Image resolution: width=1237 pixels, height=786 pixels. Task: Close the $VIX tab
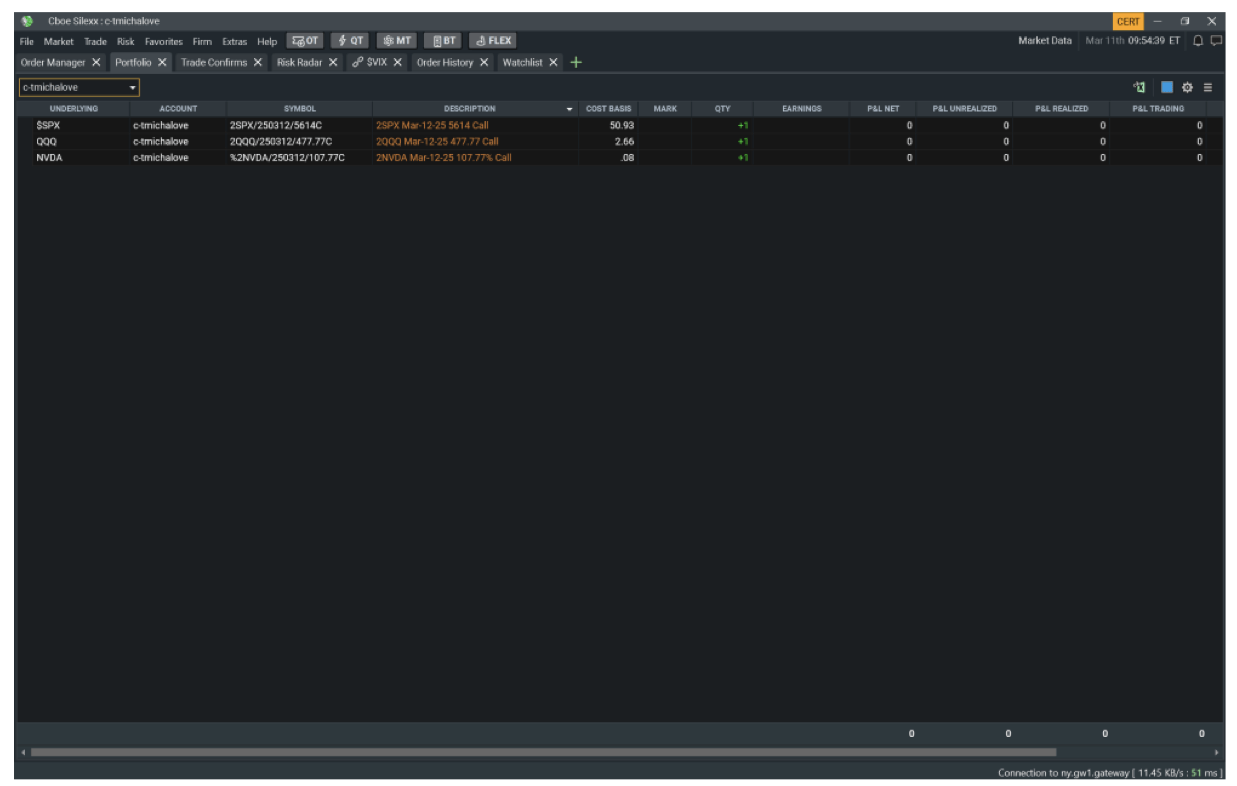tap(397, 62)
